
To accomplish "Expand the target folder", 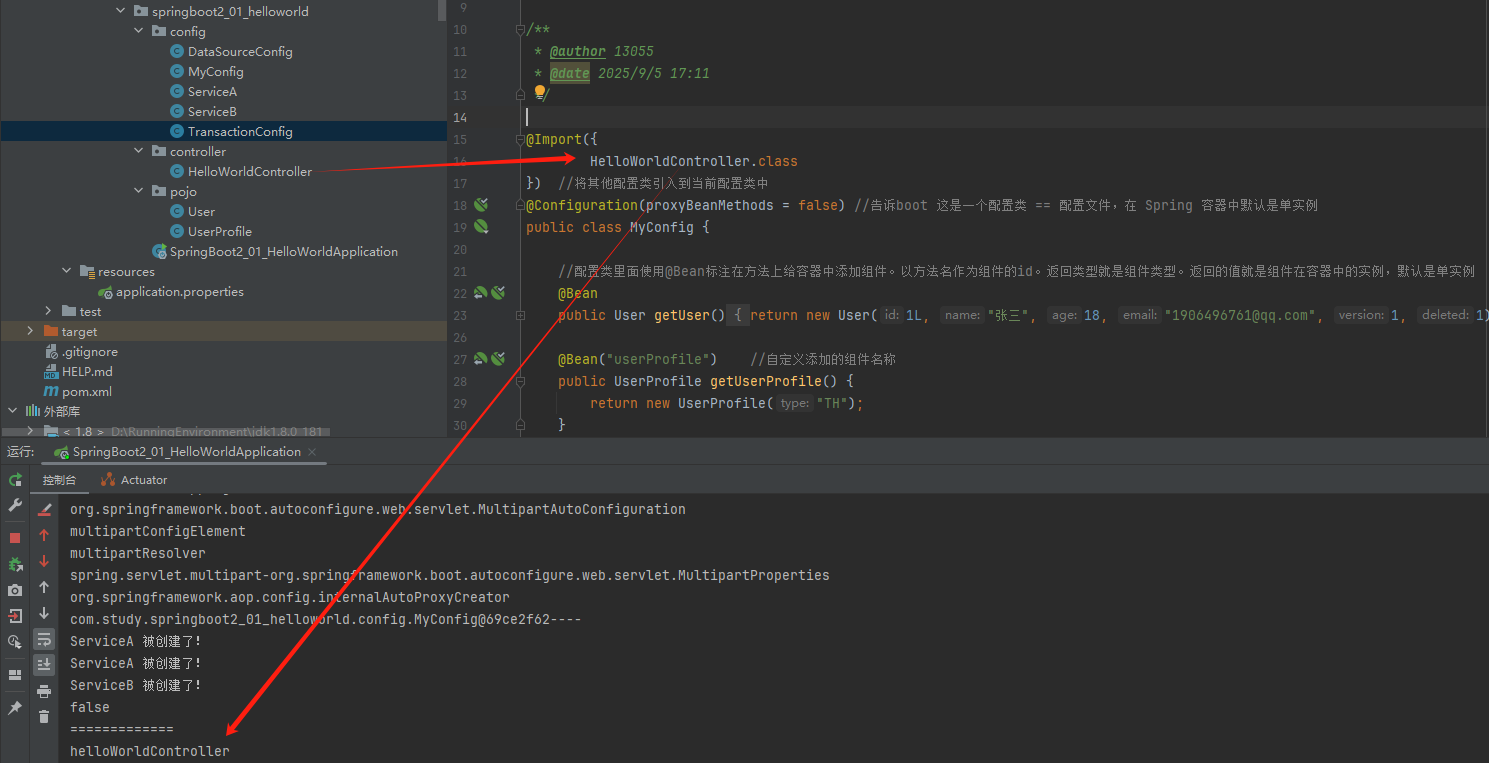I will [30, 331].
